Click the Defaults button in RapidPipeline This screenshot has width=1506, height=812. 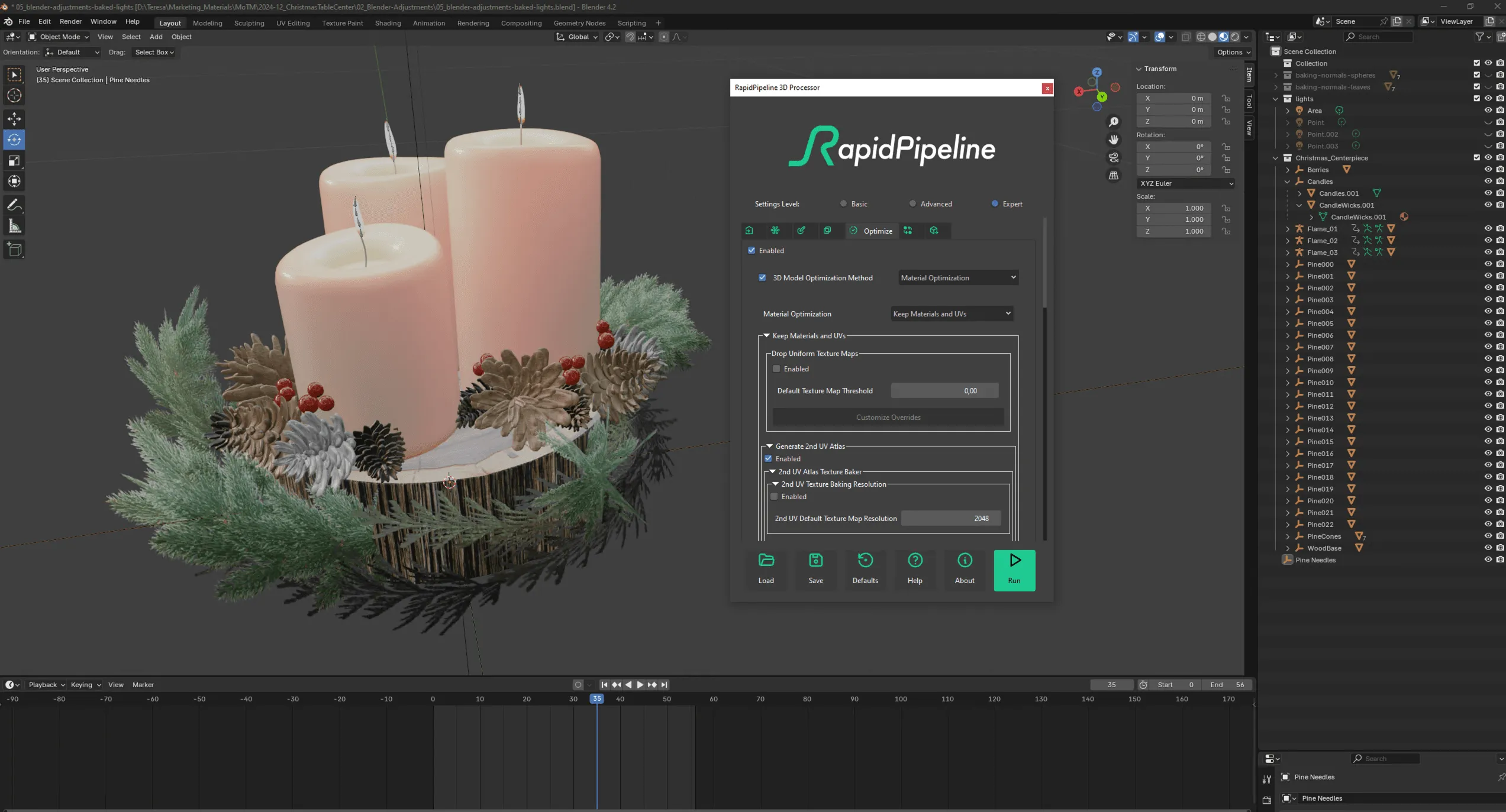click(x=865, y=567)
